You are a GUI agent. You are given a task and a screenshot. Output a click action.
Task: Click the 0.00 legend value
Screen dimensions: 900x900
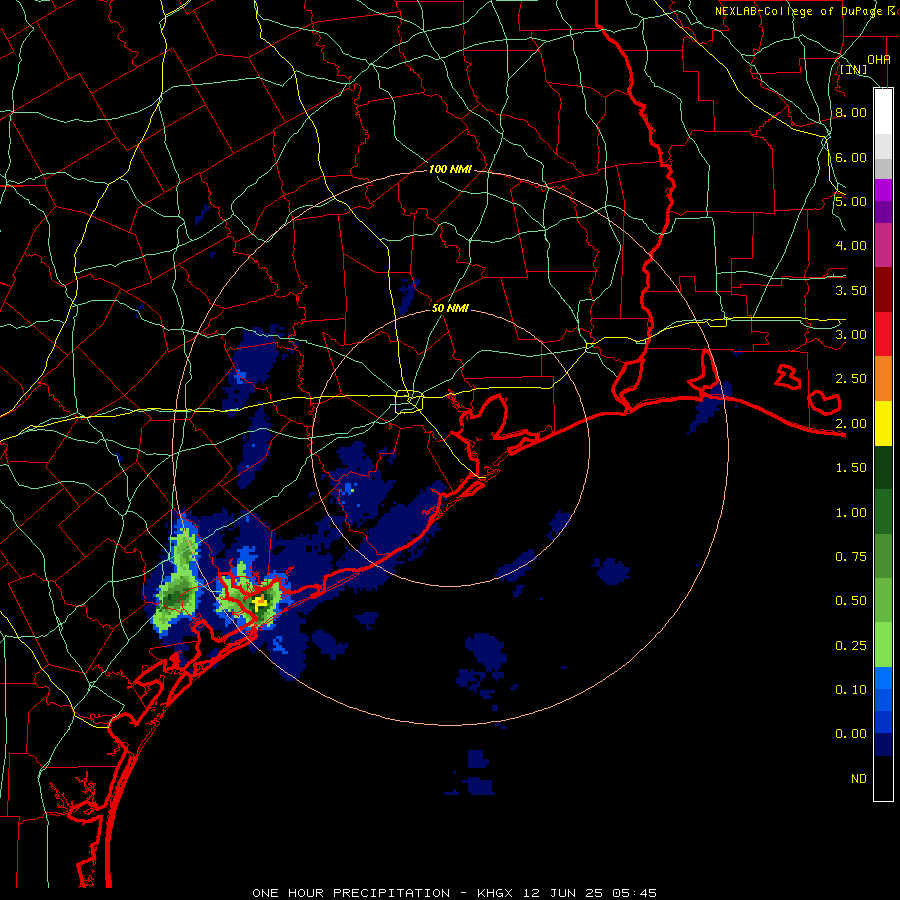(851, 734)
